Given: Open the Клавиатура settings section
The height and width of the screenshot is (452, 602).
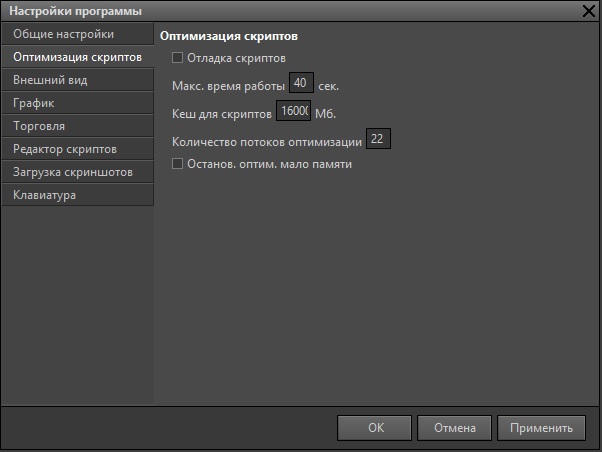Looking at the screenshot, I should point(77,195).
